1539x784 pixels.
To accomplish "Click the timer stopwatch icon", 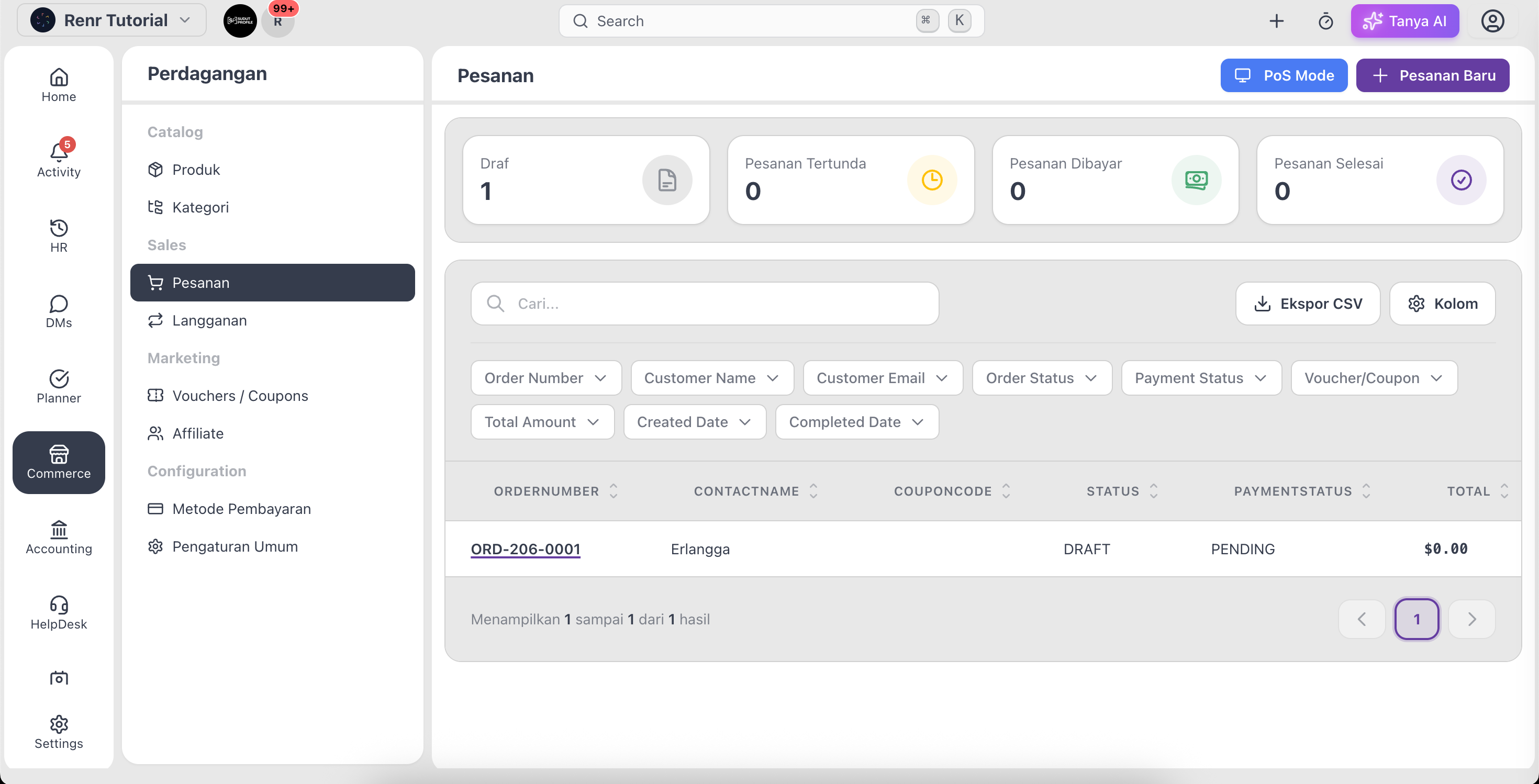I will tap(1325, 21).
